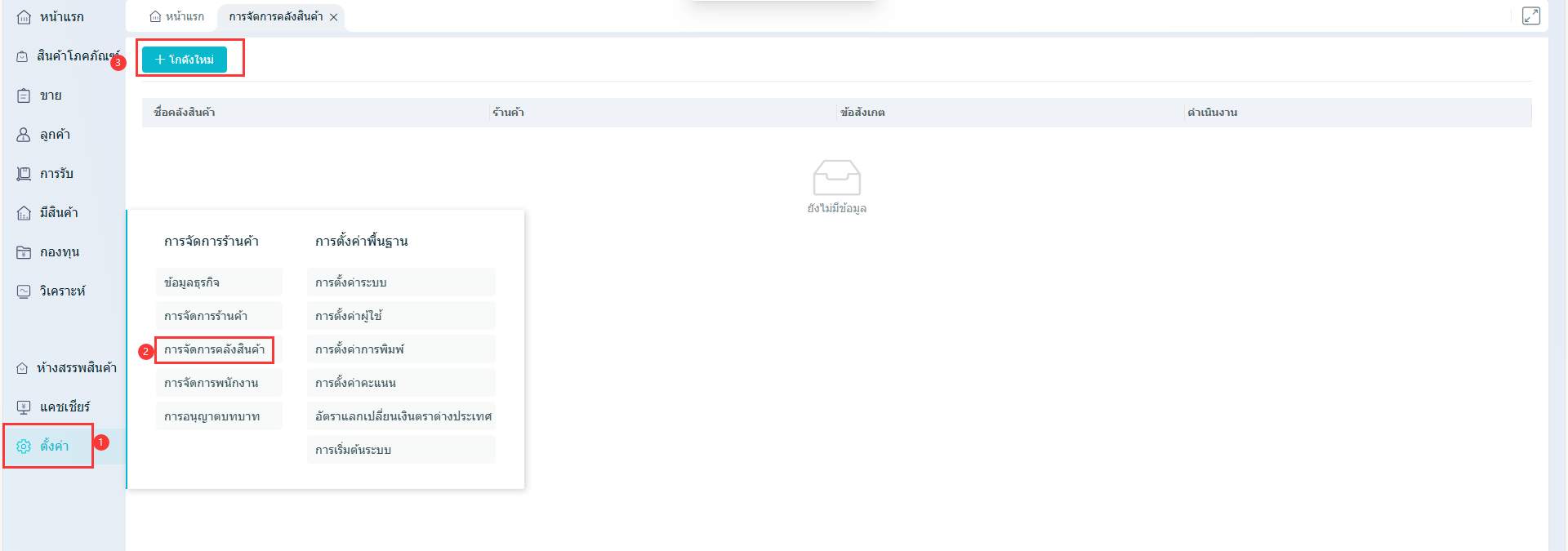The image size is (1568, 551).
Task: Switch to the หน้าแรก tab
Action: [177, 17]
